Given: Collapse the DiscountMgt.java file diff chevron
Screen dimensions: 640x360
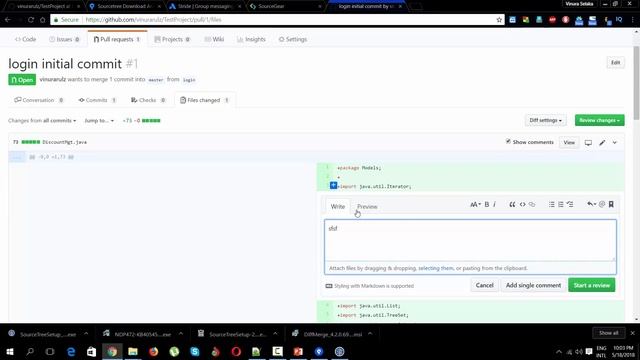Looking at the screenshot, I should [x=615, y=142].
